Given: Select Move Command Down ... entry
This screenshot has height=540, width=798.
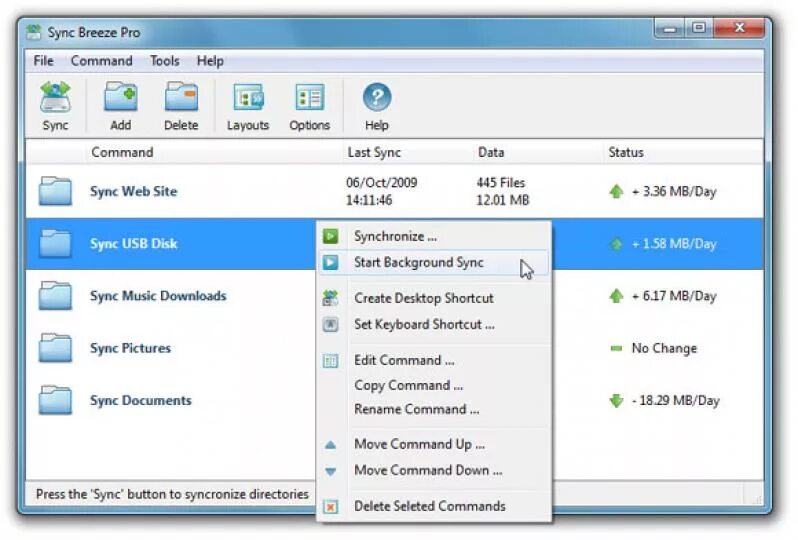Looking at the screenshot, I should pyautogui.click(x=434, y=470).
